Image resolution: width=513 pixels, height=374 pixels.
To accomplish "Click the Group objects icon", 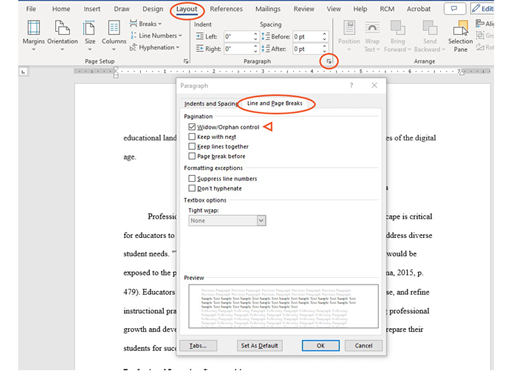I will click(485, 35).
